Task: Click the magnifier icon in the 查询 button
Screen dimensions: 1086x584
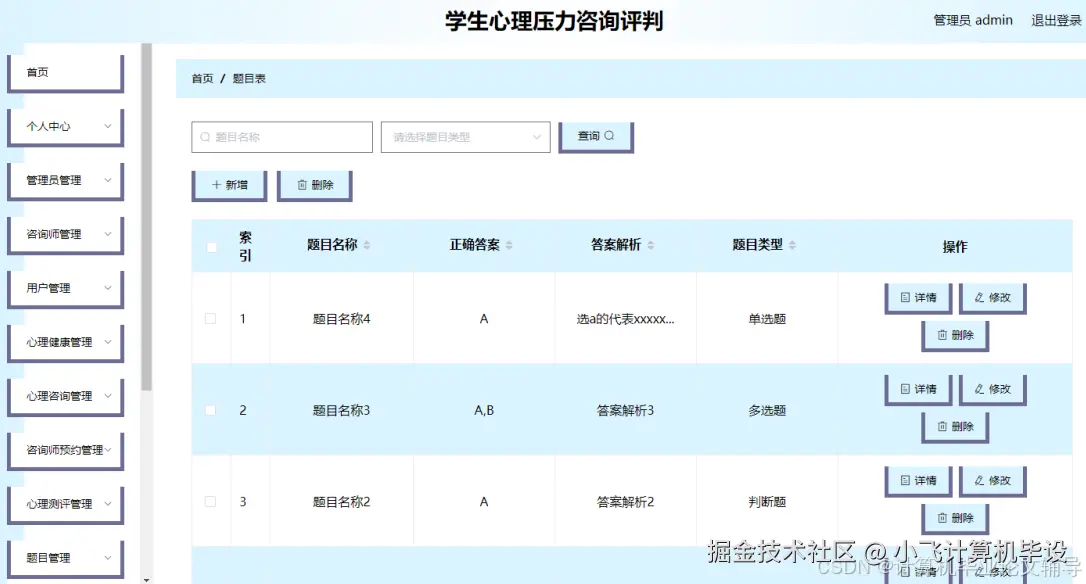Action: 609,136
